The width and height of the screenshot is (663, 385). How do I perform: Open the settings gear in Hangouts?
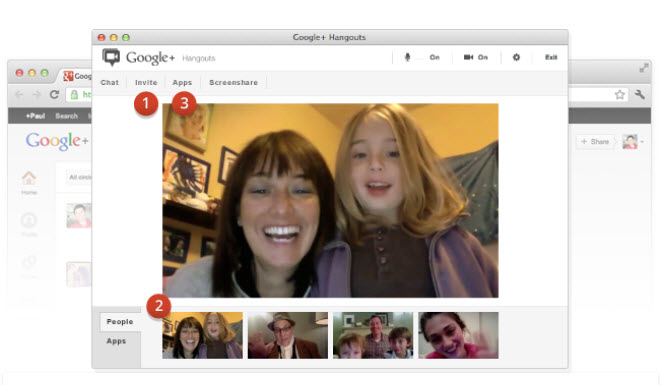[x=516, y=57]
